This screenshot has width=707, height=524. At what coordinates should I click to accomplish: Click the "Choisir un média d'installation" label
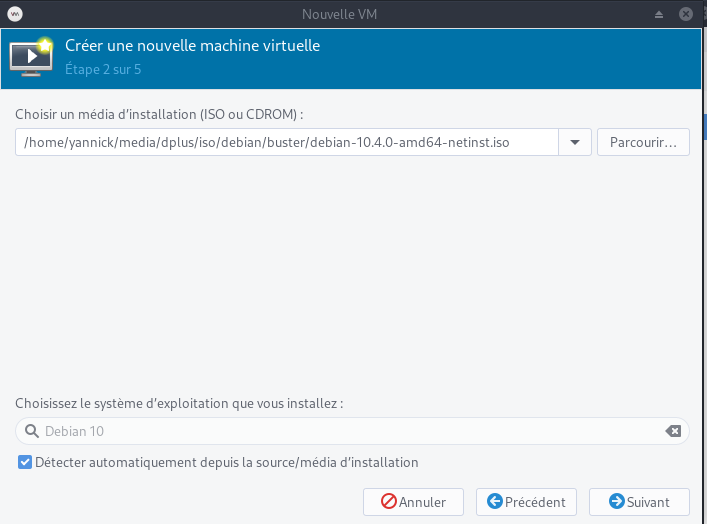point(159,114)
